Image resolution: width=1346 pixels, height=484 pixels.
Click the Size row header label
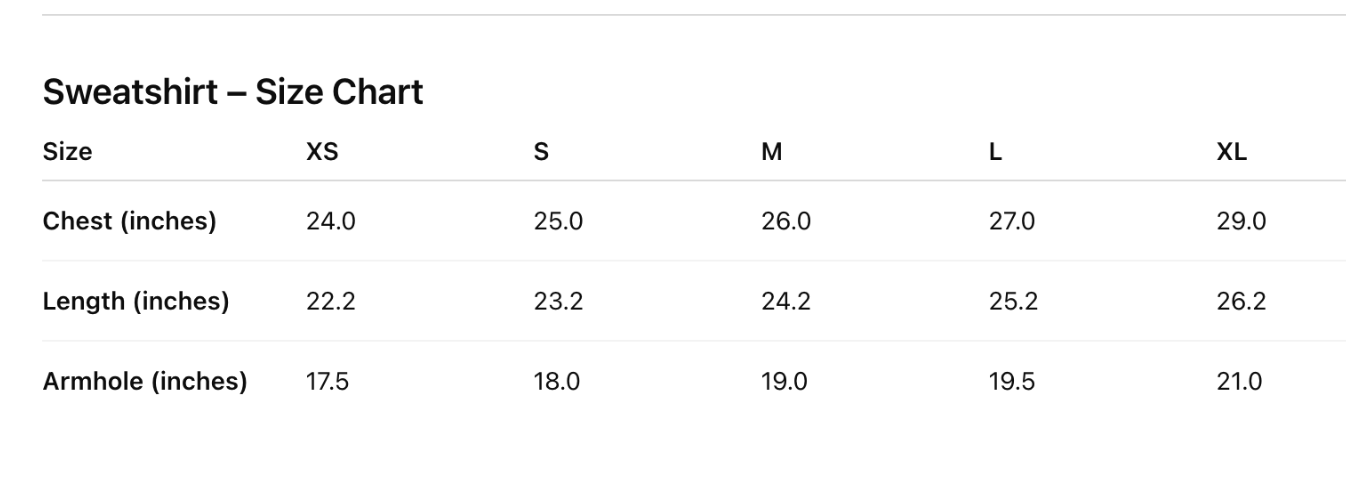(x=67, y=152)
